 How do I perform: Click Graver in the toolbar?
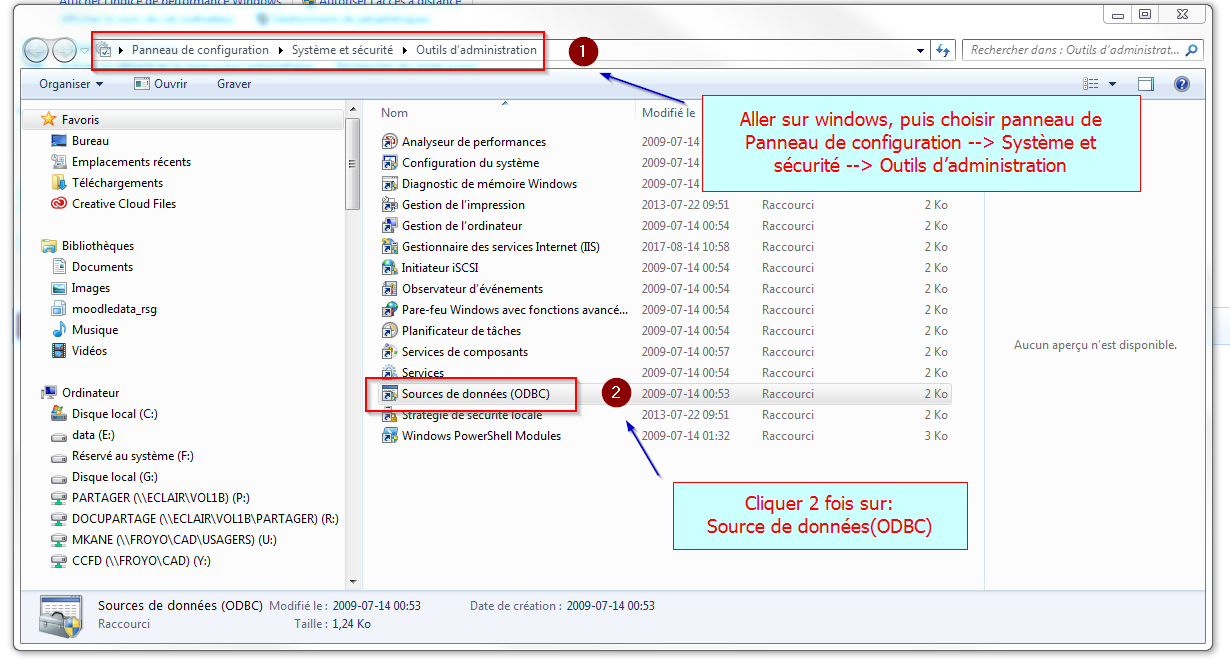(234, 84)
